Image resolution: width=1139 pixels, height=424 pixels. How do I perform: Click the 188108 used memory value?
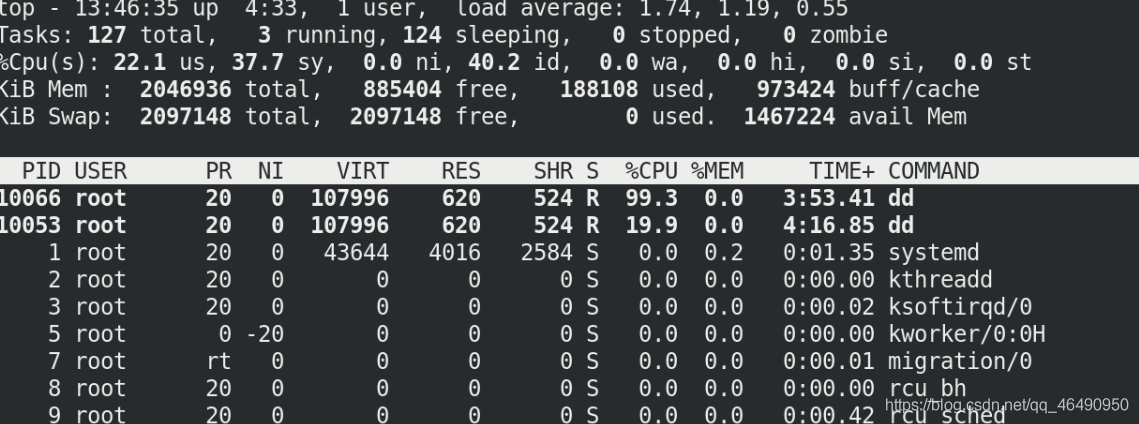pos(599,89)
